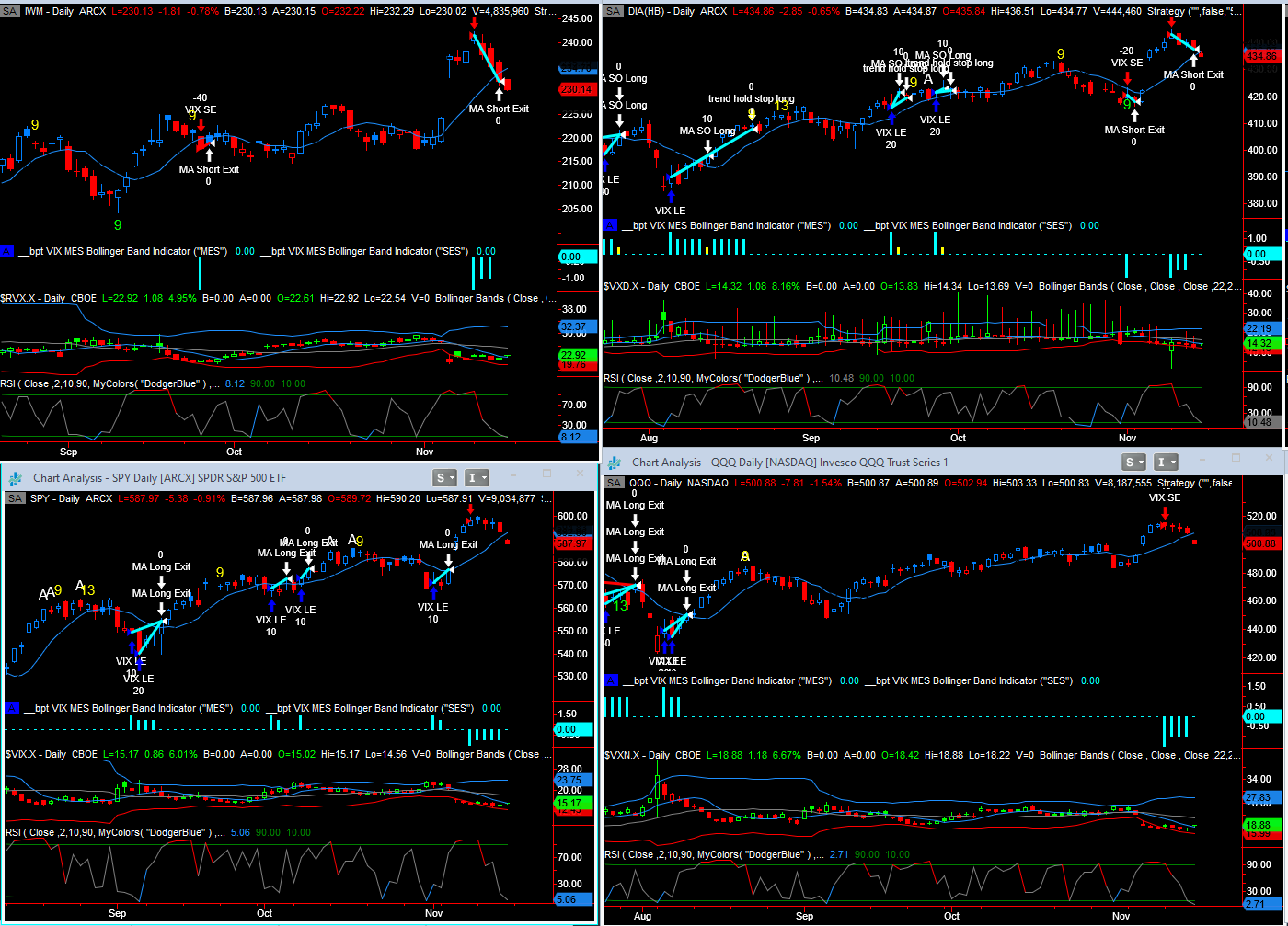Click the "Aug" date label in the DIA chart
The width and height of the screenshot is (1288, 926).
[650, 439]
